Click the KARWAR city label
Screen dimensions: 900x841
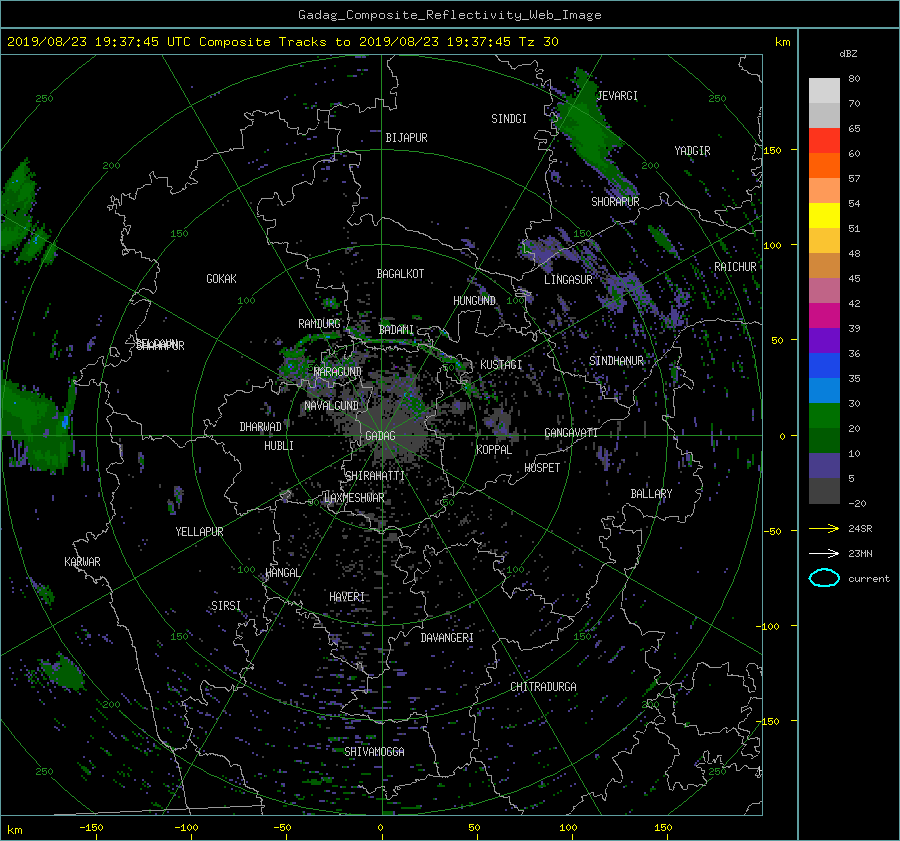click(82, 561)
